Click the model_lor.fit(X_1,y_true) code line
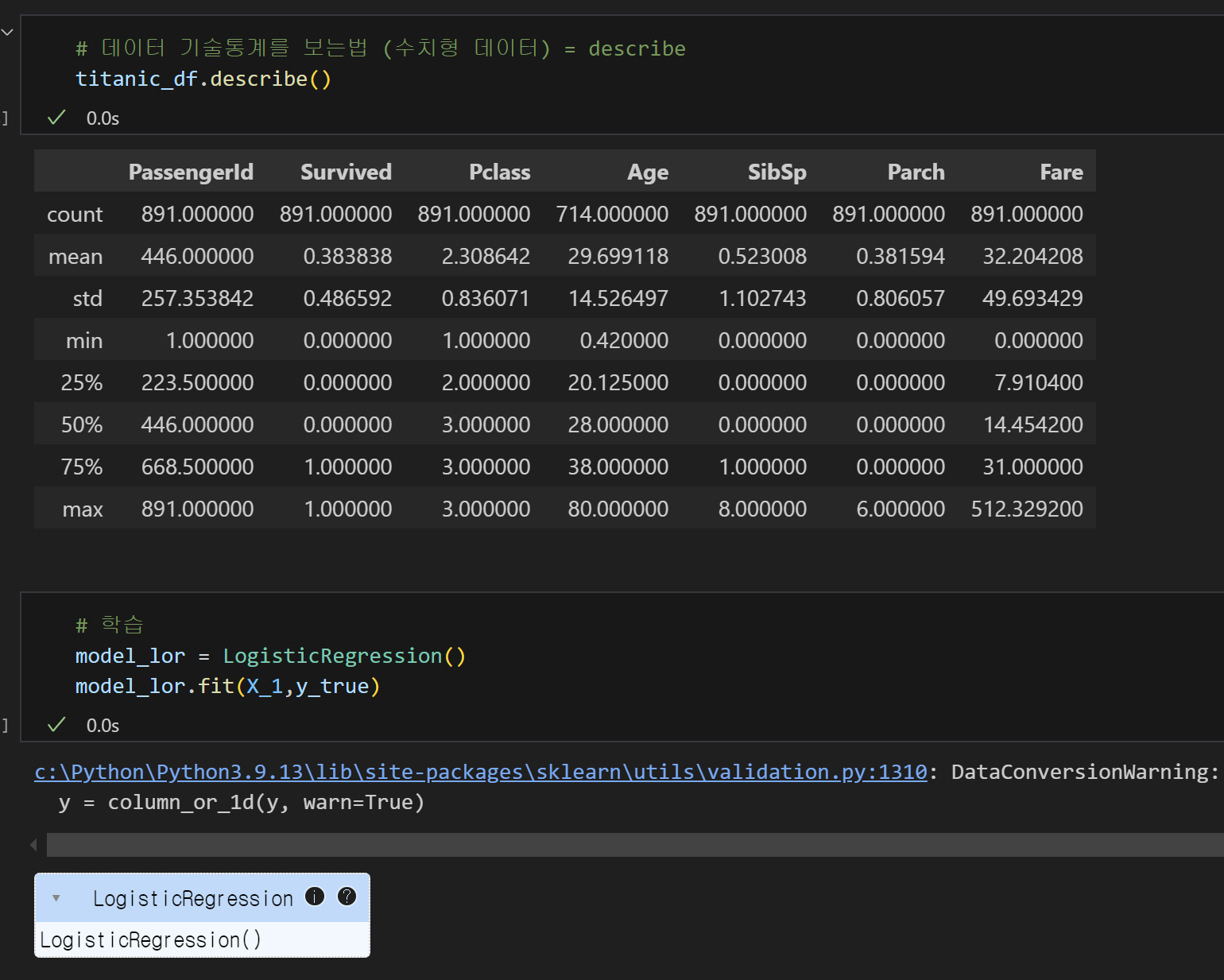Viewport: 1224px width, 980px height. [x=228, y=686]
